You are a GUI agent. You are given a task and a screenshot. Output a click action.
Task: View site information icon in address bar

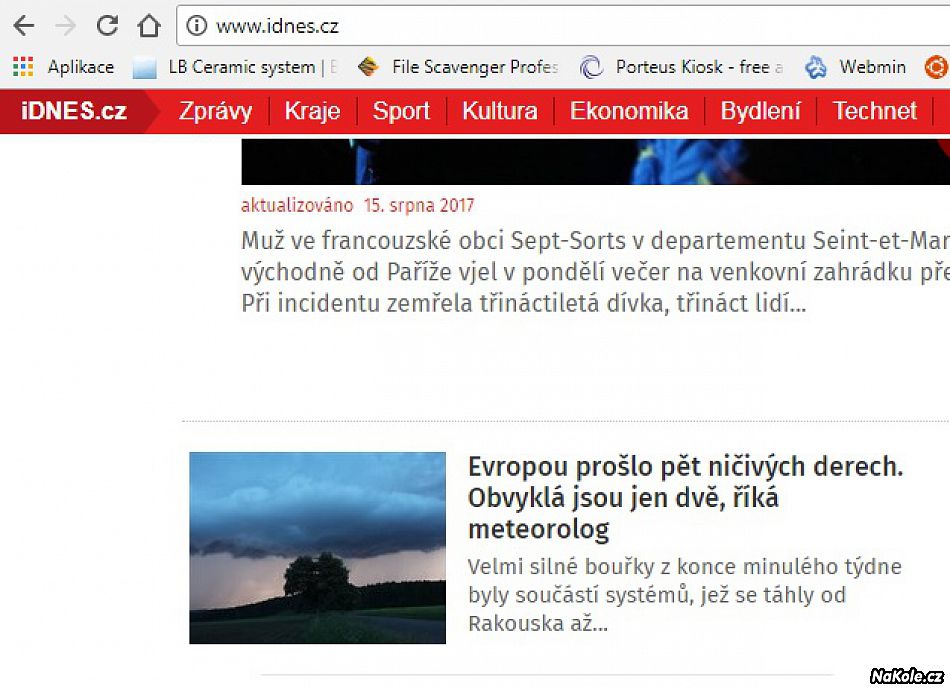(196, 25)
